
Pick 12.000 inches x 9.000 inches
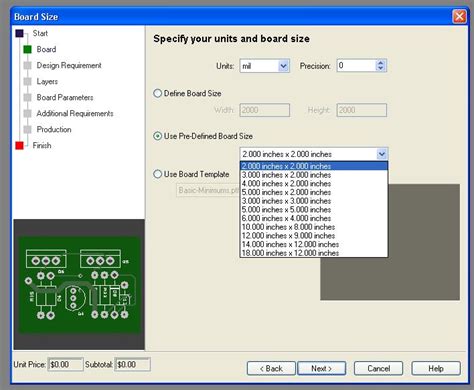tap(314, 235)
